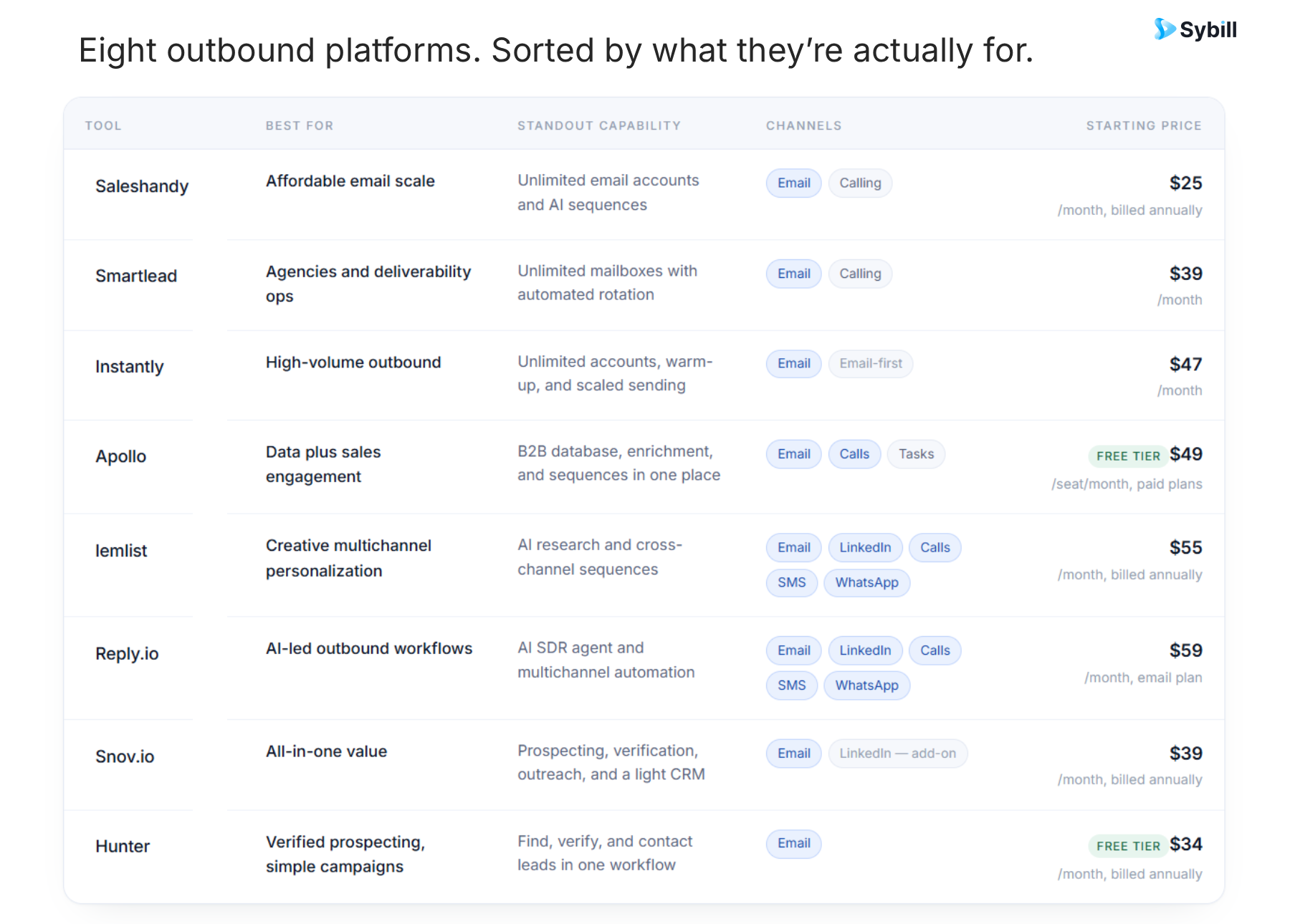Click the $49 Apollo price

(x=1186, y=454)
